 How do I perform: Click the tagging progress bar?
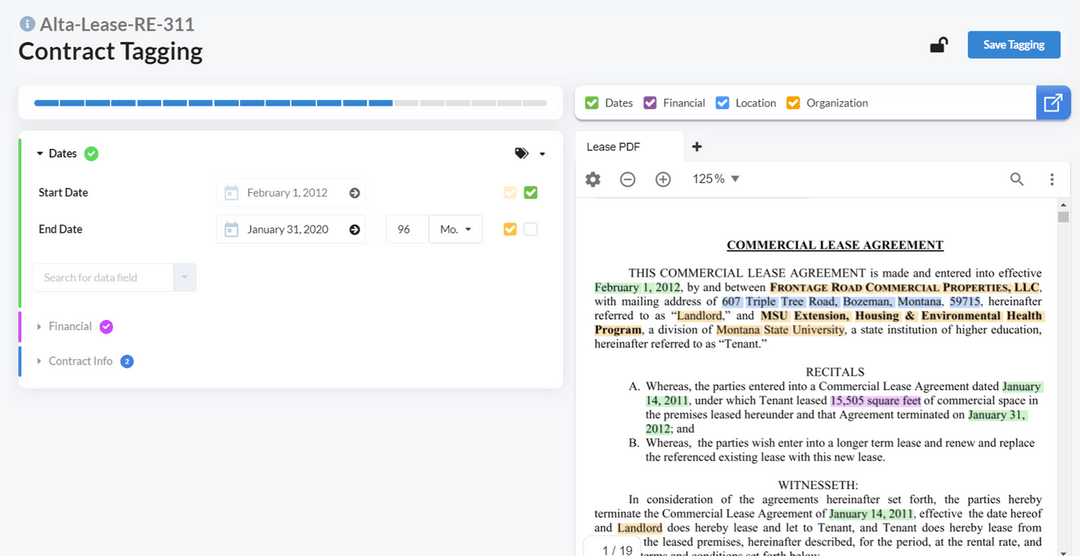[291, 103]
